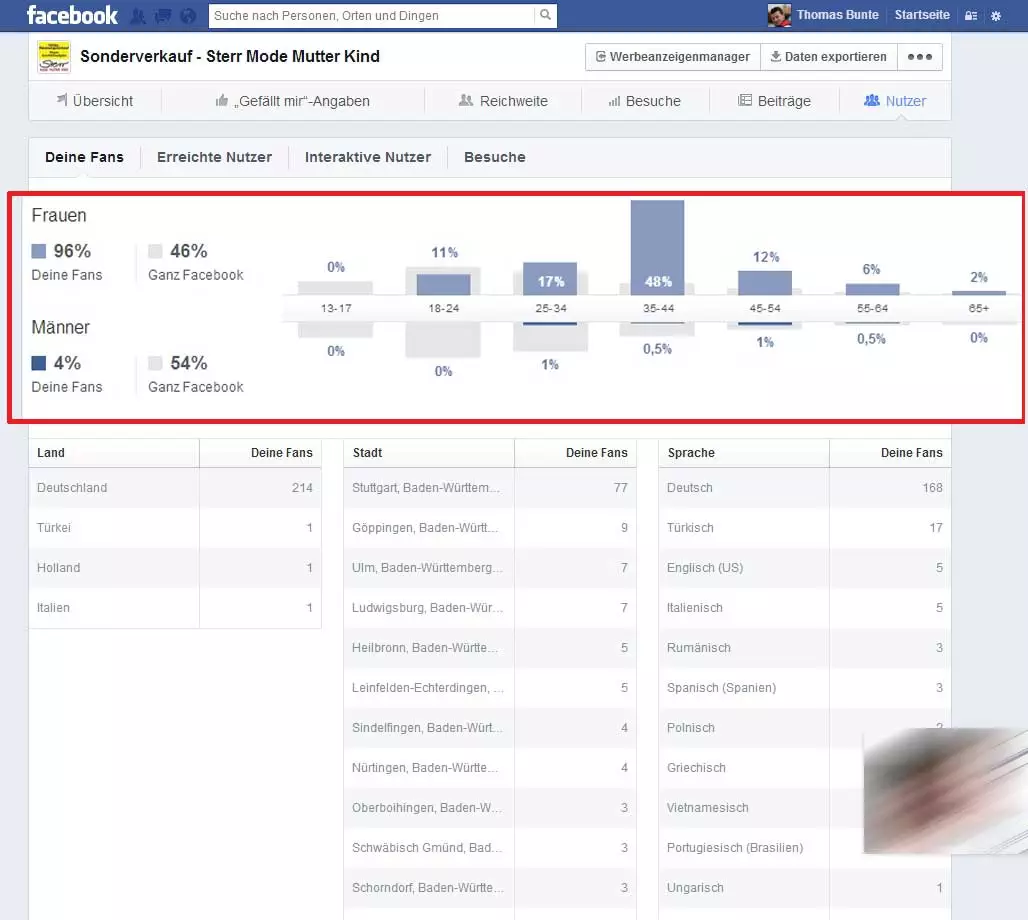This screenshot has height=920, width=1028.
Task: Click the women bar for ages 45-54
Action: click(765, 283)
